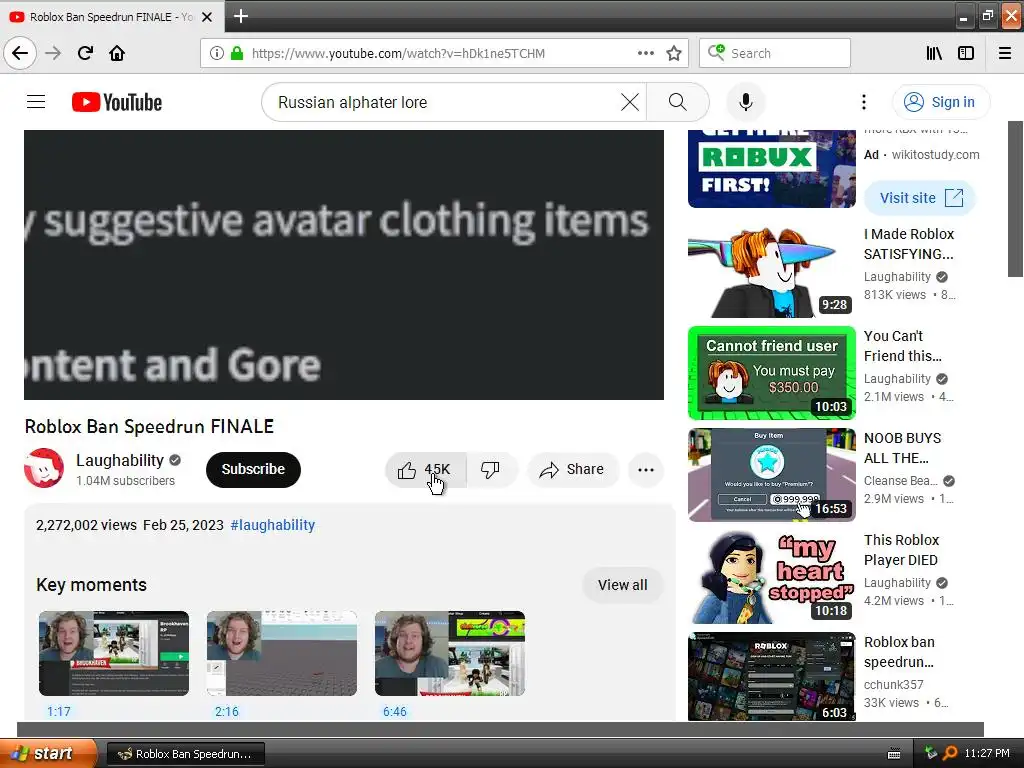Start voice search with microphone icon
The height and width of the screenshot is (768, 1024).
click(x=746, y=102)
